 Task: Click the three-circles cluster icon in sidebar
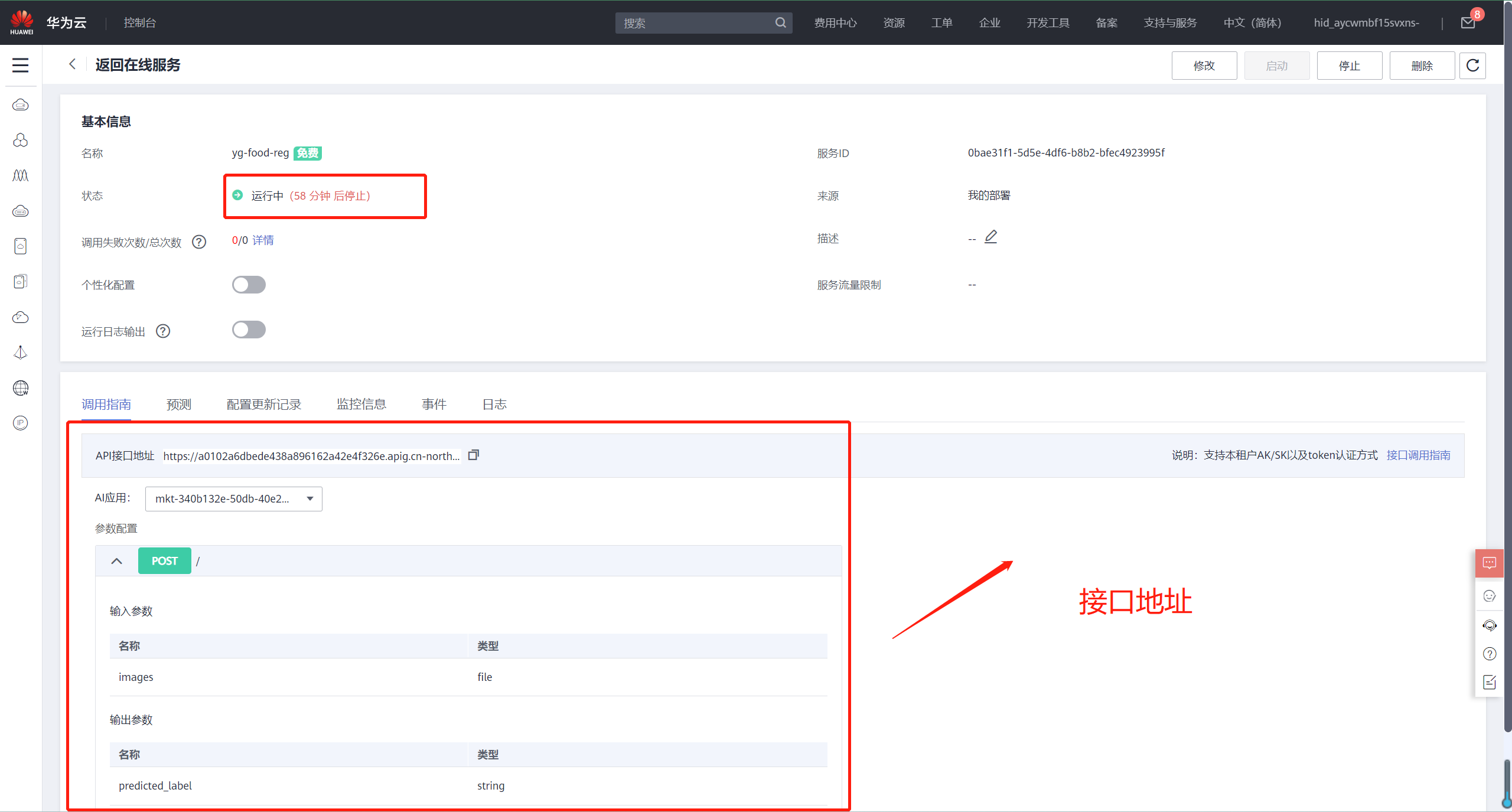pyautogui.click(x=21, y=140)
